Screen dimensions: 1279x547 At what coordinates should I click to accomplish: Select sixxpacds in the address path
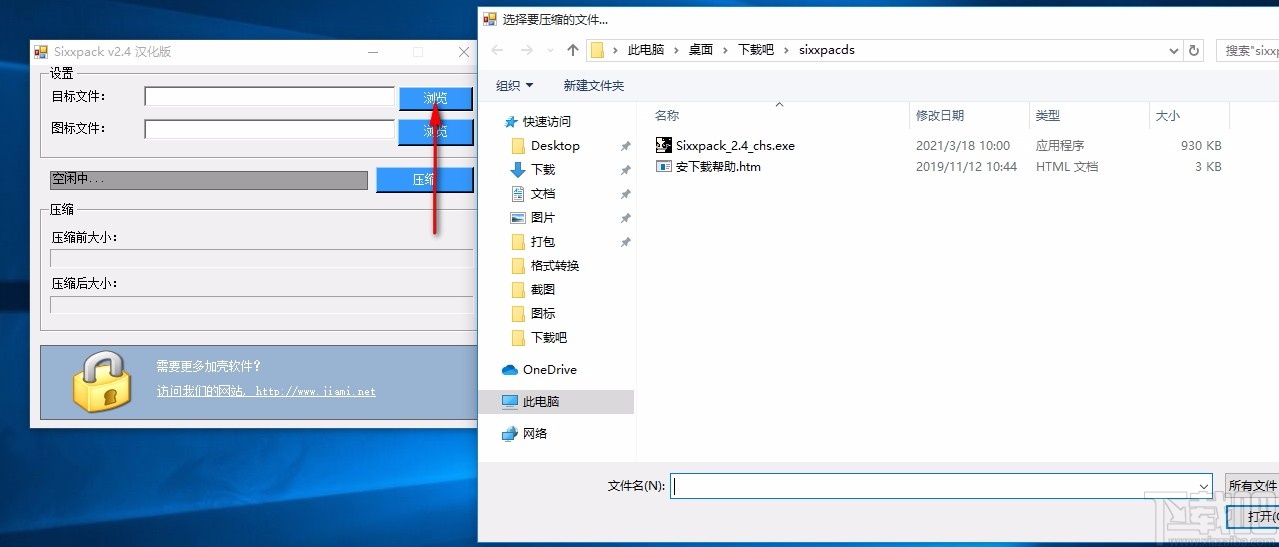(x=827, y=50)
